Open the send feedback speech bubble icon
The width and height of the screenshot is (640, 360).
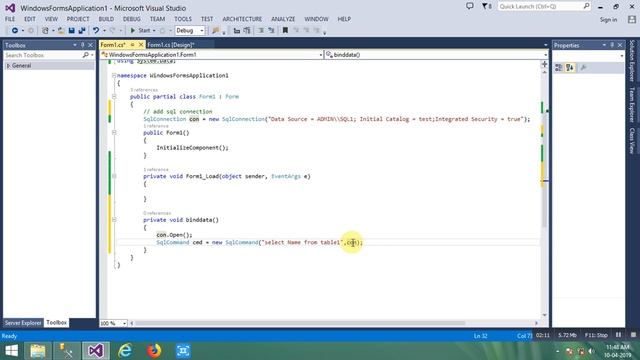click(470, 6)
